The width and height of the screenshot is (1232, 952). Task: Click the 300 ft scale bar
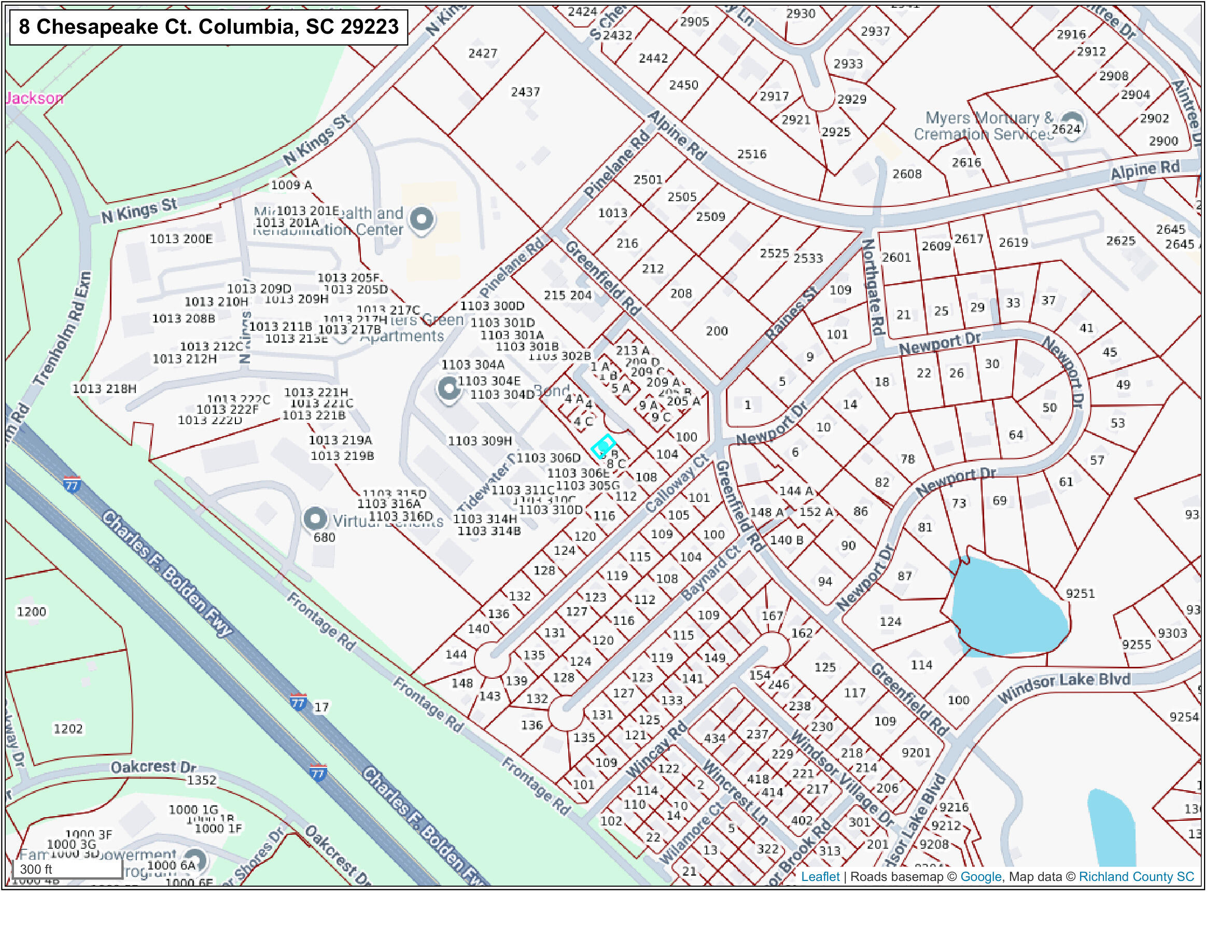(68, 869)
